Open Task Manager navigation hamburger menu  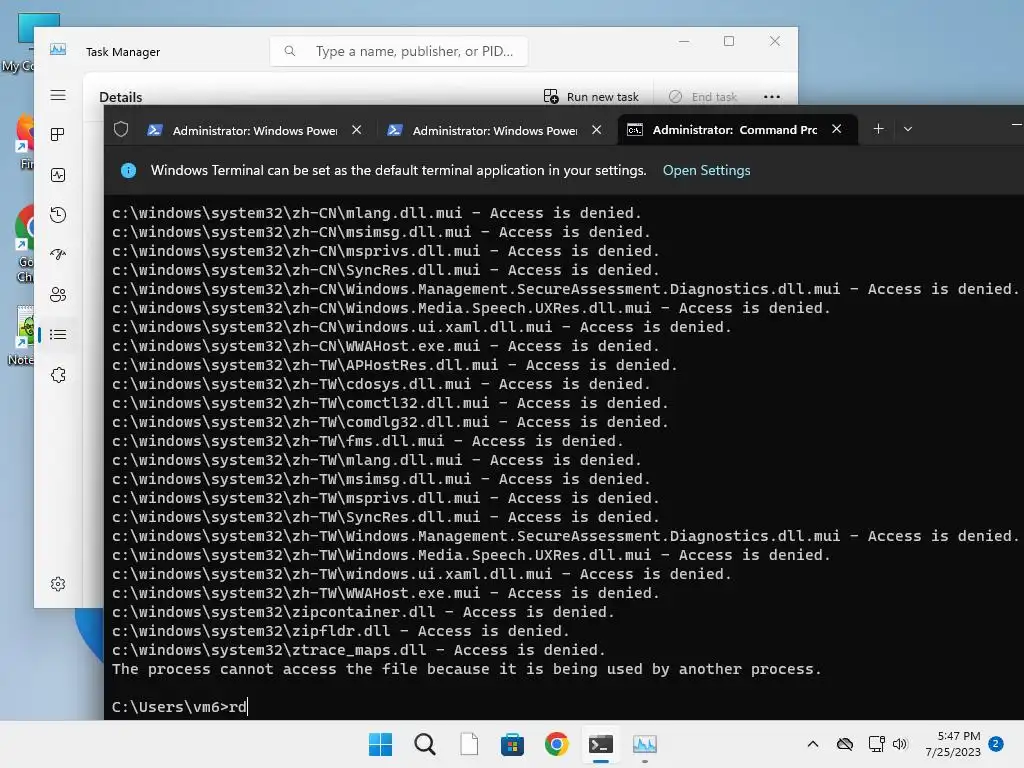(x=58, y=95)
